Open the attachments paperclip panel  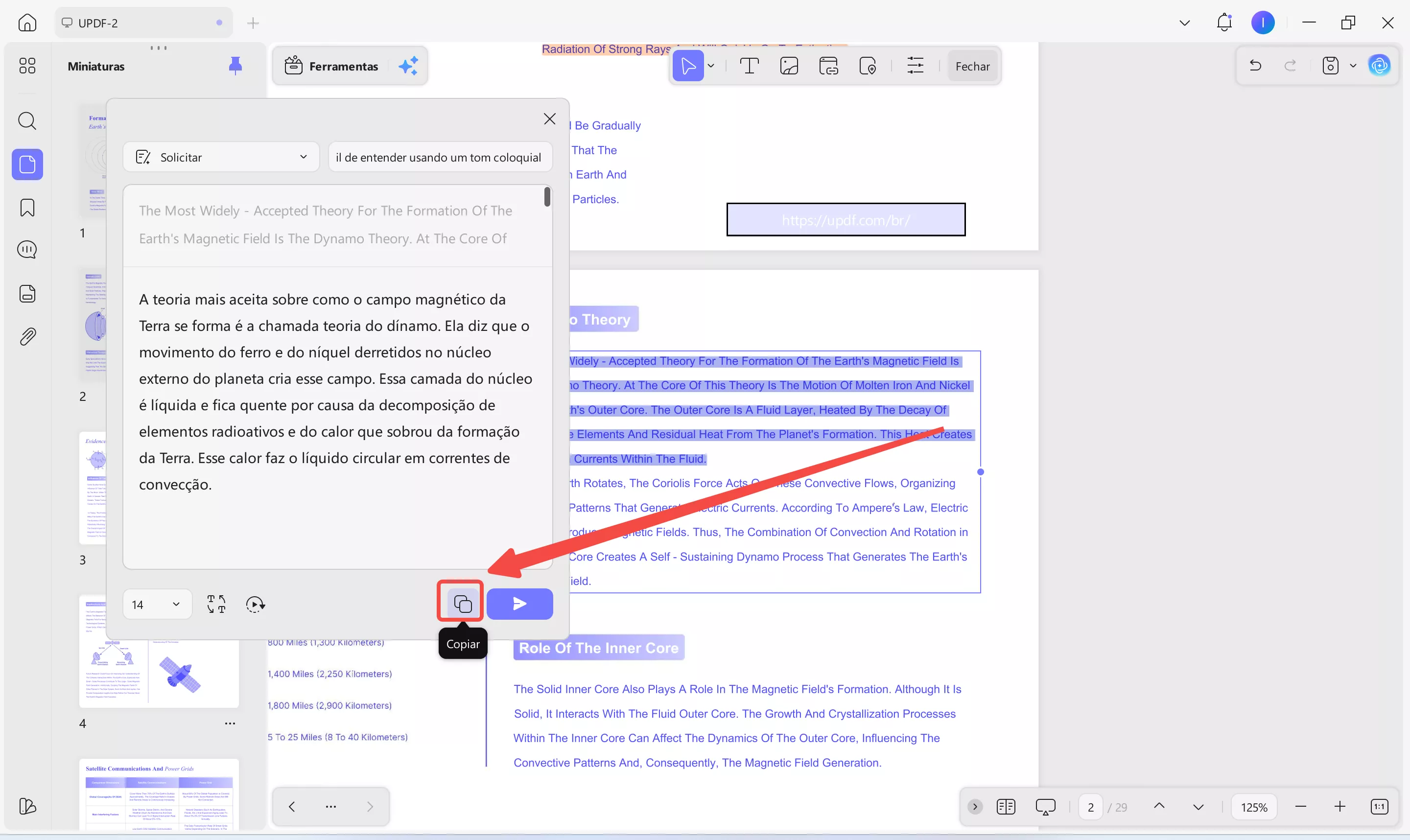point(27,337)
